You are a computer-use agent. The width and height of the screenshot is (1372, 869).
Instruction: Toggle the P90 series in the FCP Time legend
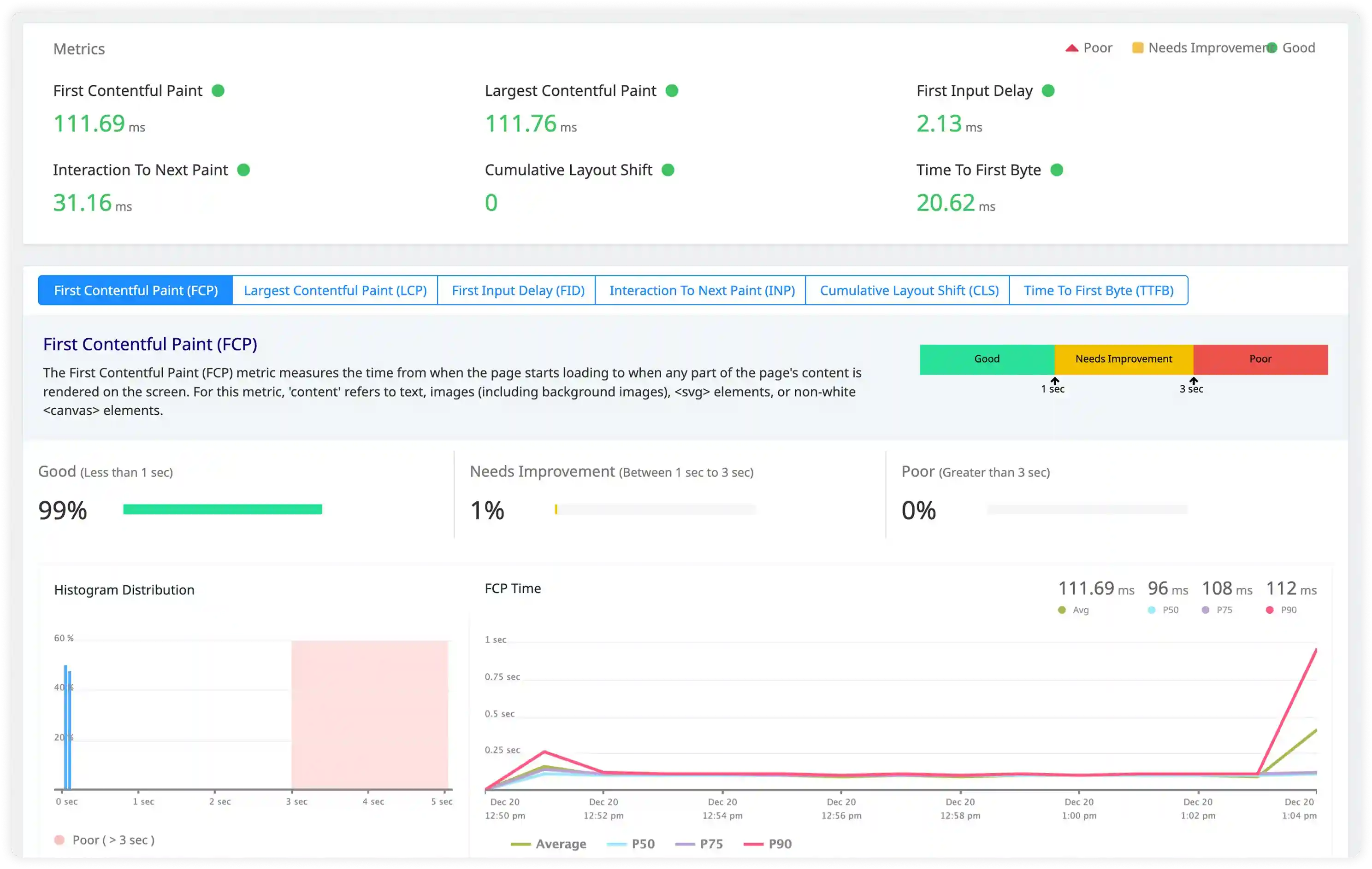click(x=767, y=844)
